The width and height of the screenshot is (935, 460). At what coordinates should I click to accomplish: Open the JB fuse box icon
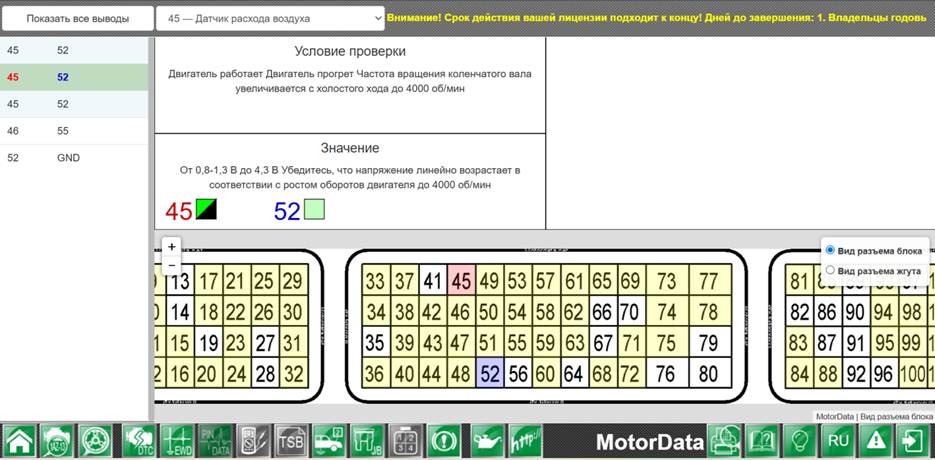coord(367,442)
